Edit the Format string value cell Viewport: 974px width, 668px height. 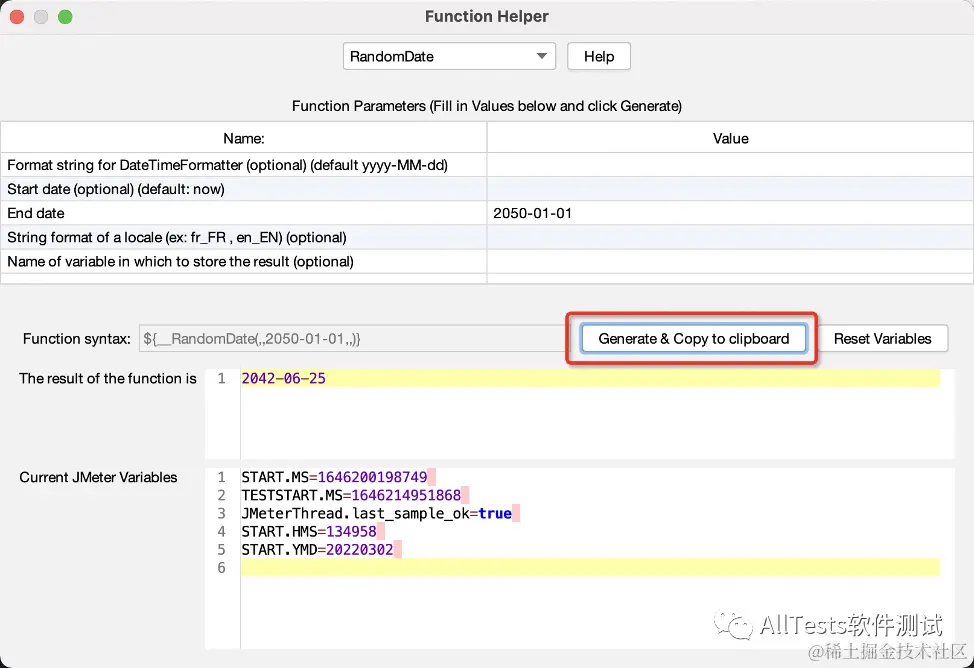[730, 165]
